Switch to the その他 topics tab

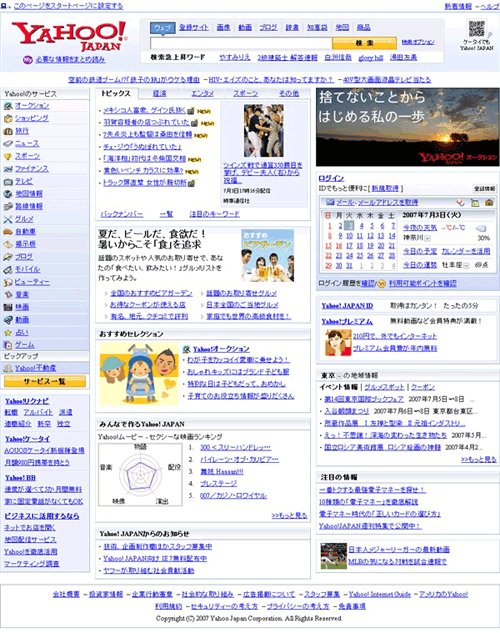pos(289,94)
